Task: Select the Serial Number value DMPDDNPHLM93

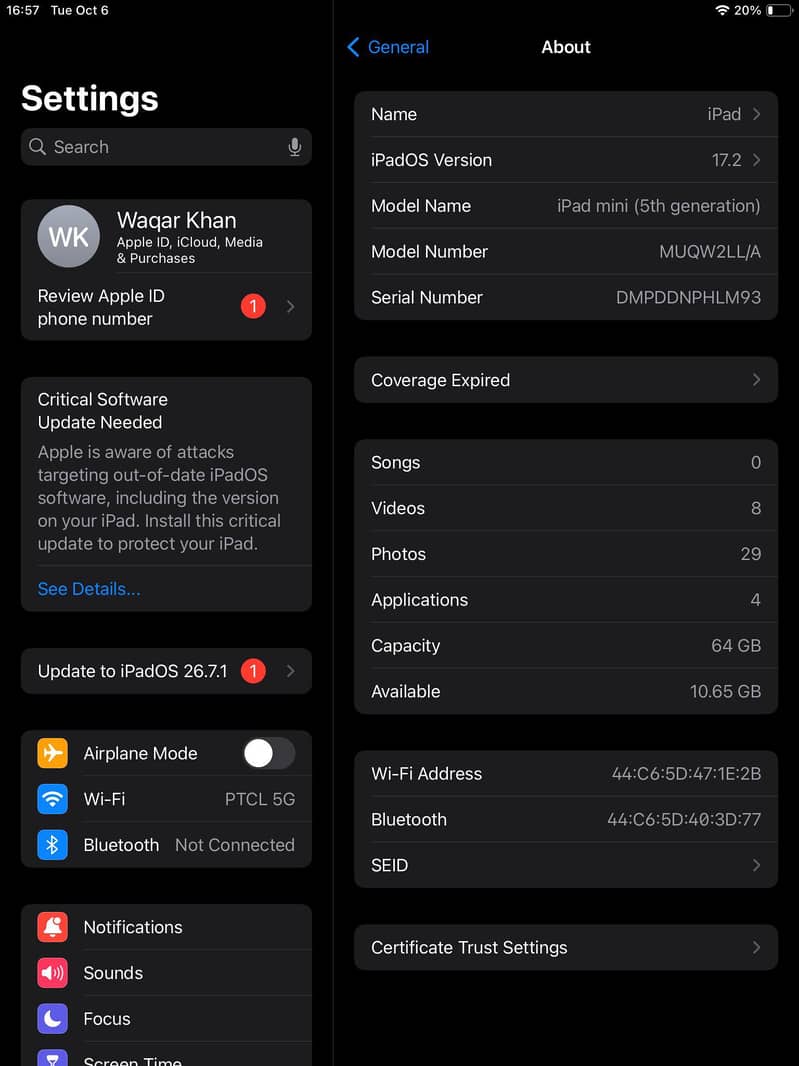Action: [688, 297]
